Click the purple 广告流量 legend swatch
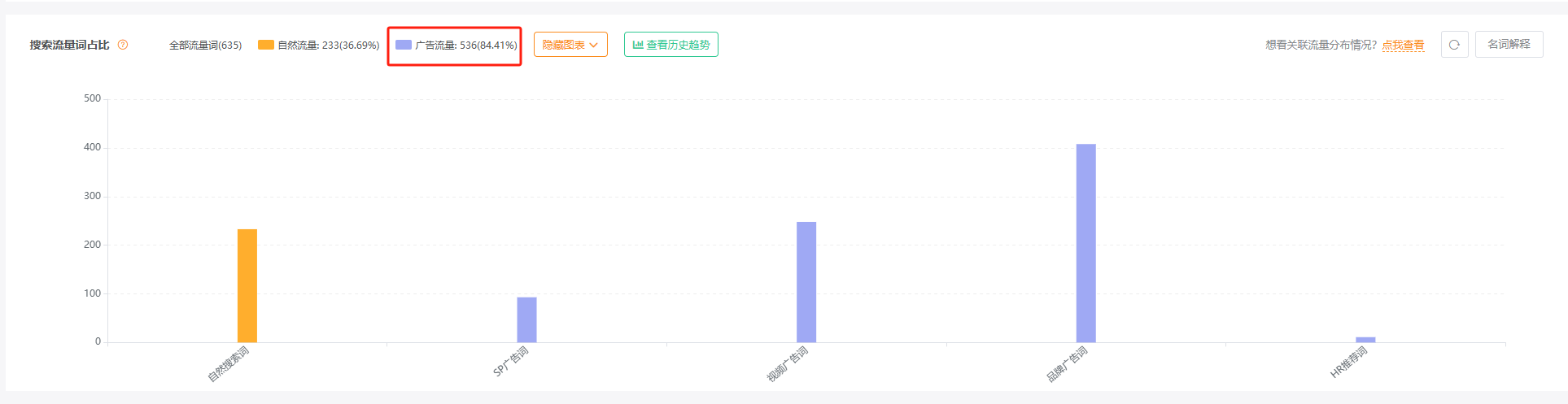 point(404,45)
